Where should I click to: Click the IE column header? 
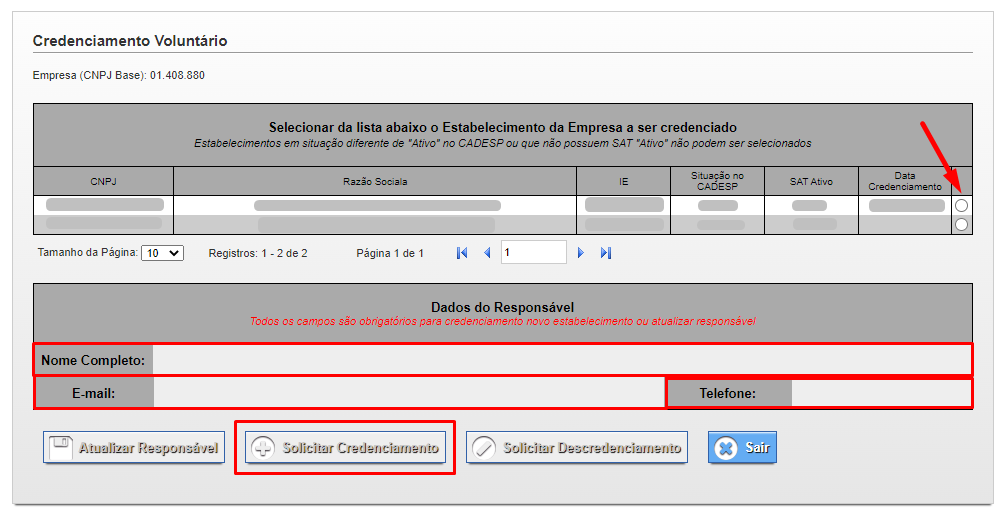(624, 181)
